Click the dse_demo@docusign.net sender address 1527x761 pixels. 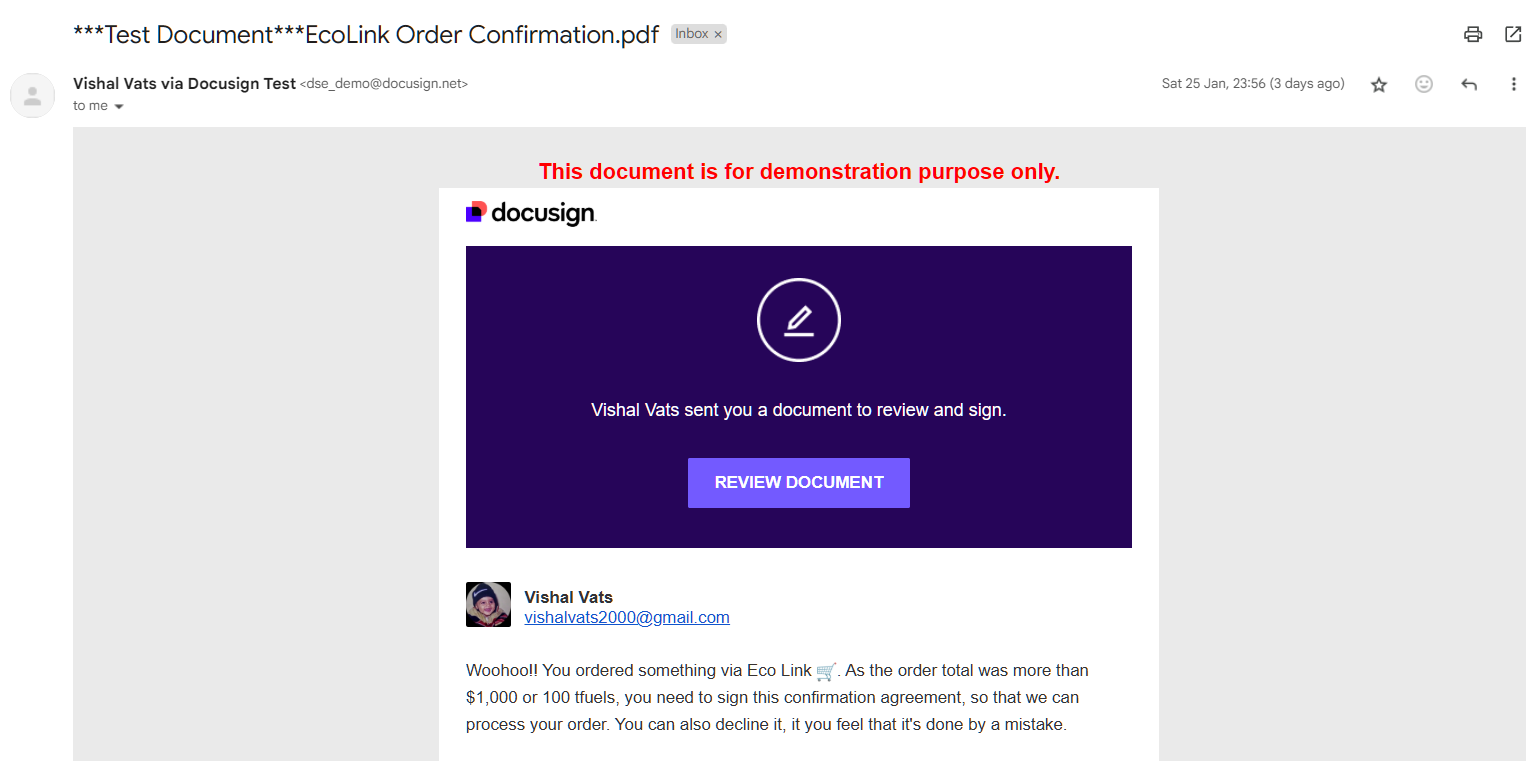tap(384, 84)
